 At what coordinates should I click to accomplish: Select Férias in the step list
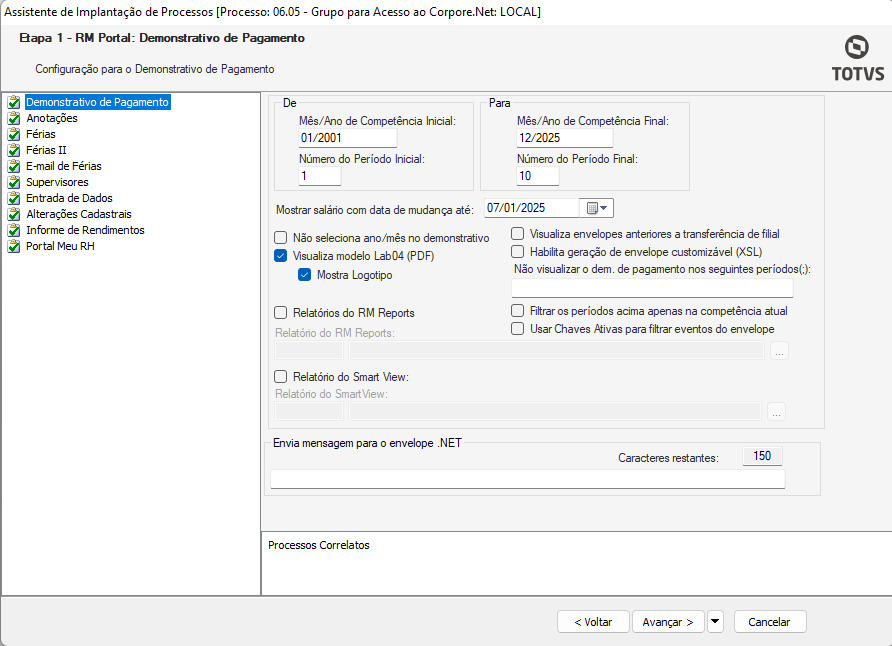(41, 134)
